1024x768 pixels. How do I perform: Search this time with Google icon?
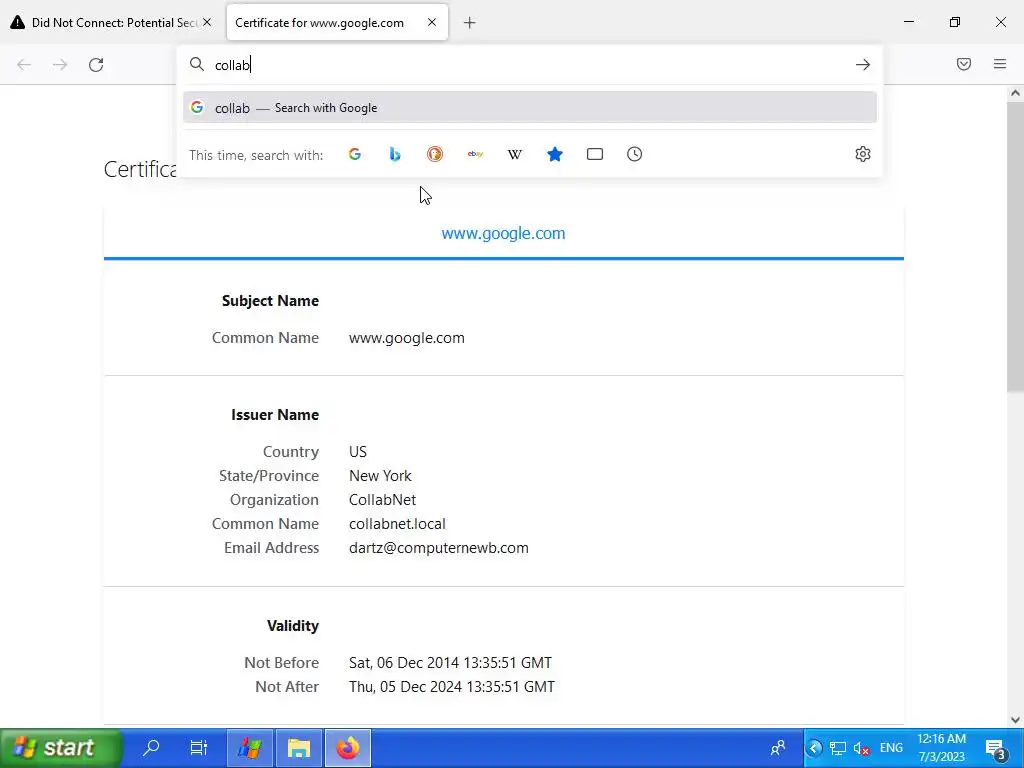(x=355, y=154)
